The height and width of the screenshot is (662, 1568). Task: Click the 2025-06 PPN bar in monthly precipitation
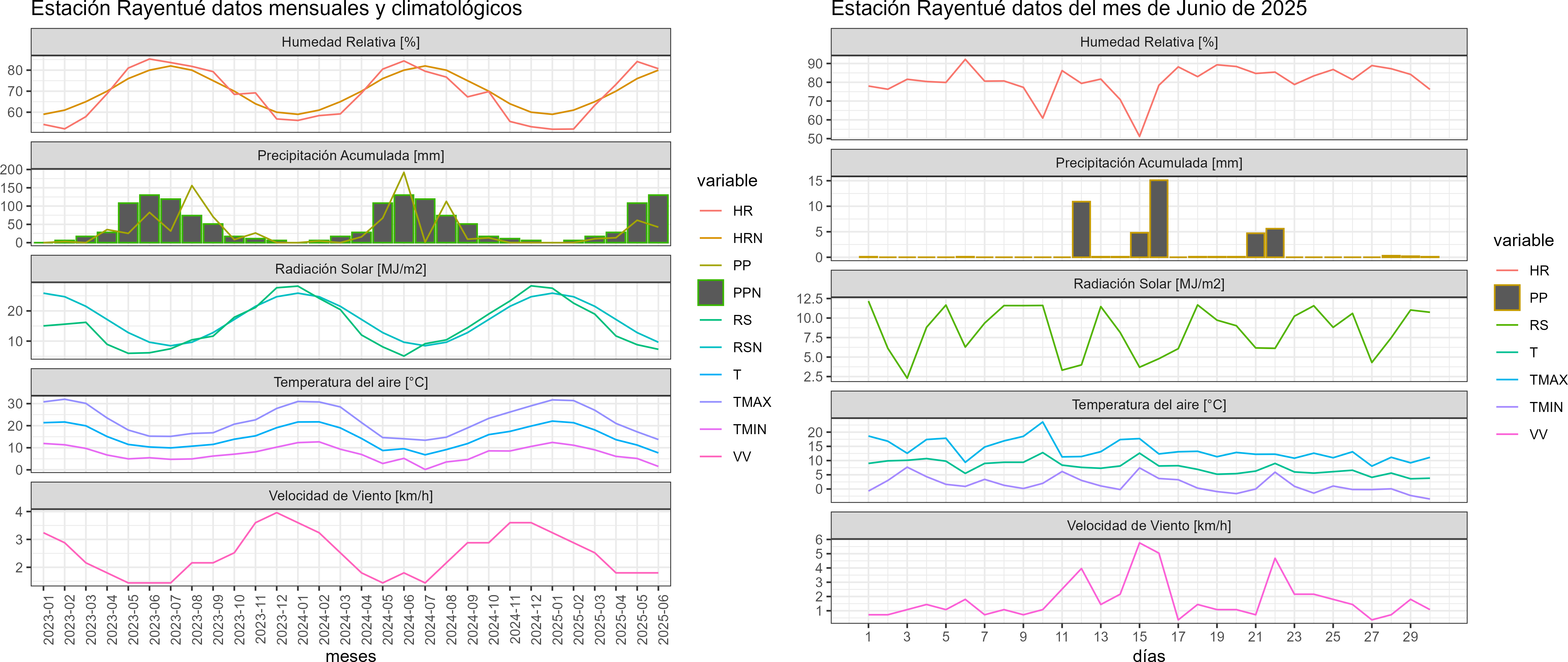tap(659, 219)
